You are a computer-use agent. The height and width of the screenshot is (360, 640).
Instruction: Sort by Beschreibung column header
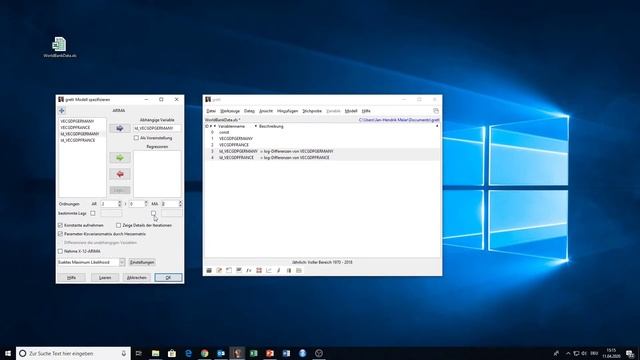271,127
